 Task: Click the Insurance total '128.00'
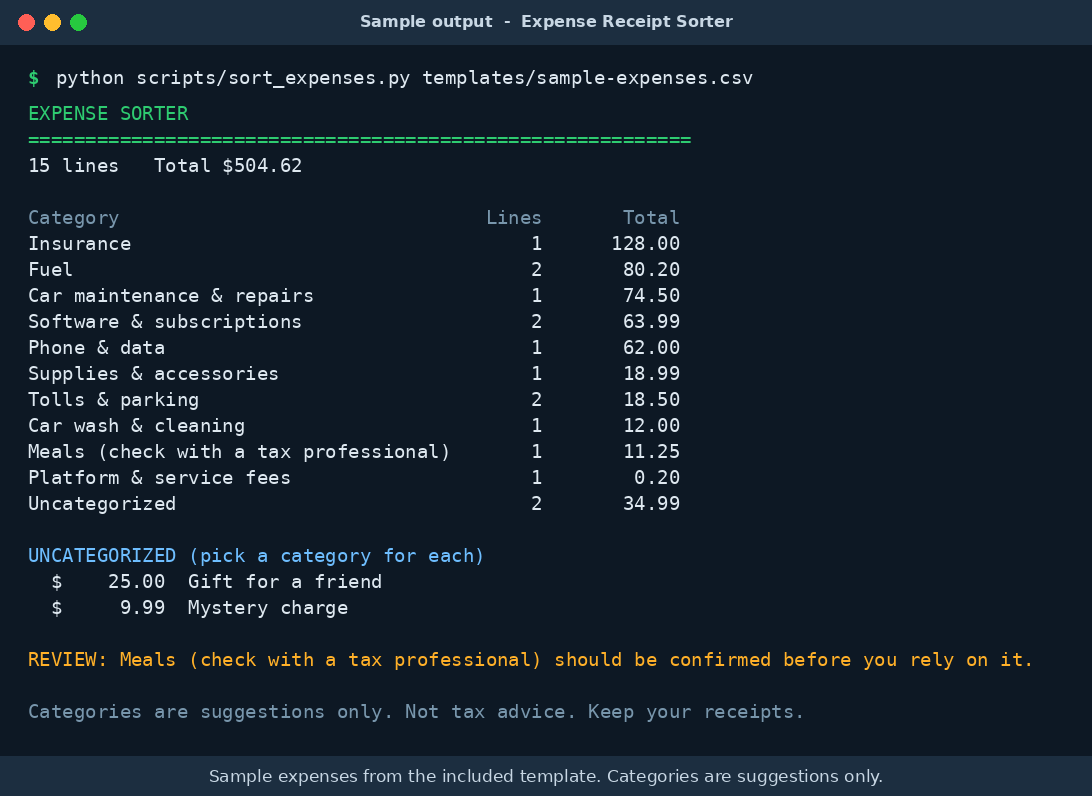pos(646,244)
